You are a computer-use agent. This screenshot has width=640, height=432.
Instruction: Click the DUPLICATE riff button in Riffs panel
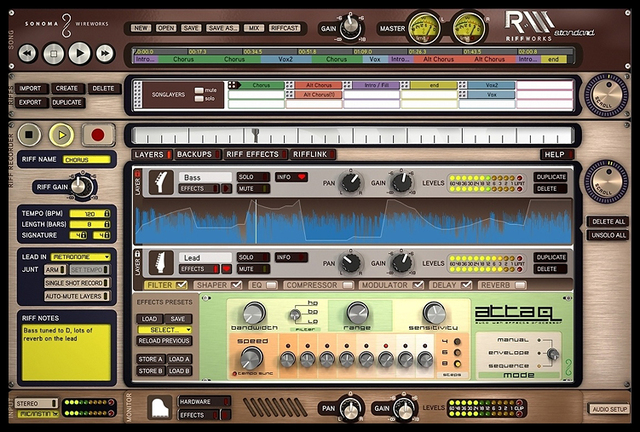tap(68, 102)
